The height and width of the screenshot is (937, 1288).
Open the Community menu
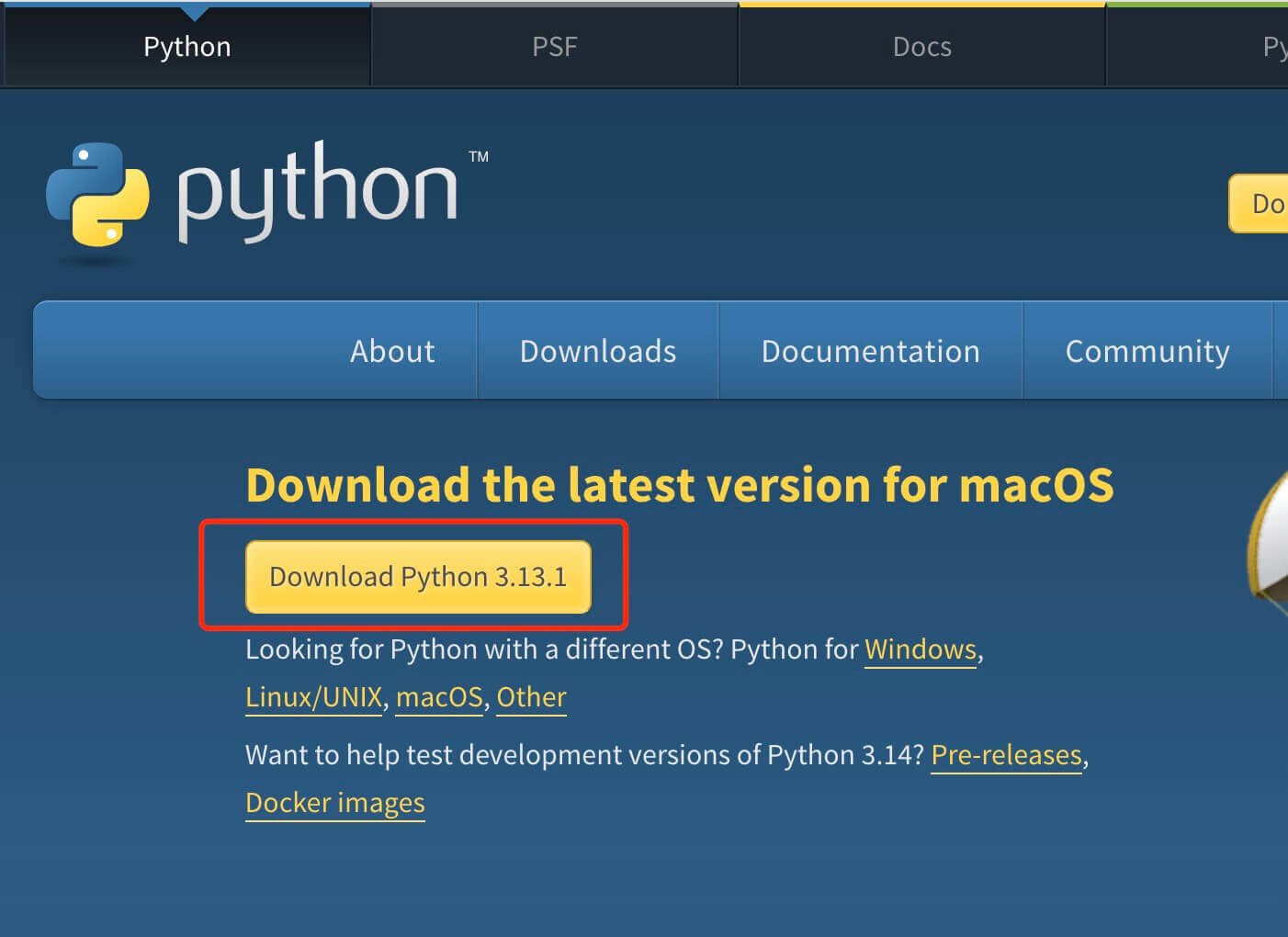tap(1147, 351)
